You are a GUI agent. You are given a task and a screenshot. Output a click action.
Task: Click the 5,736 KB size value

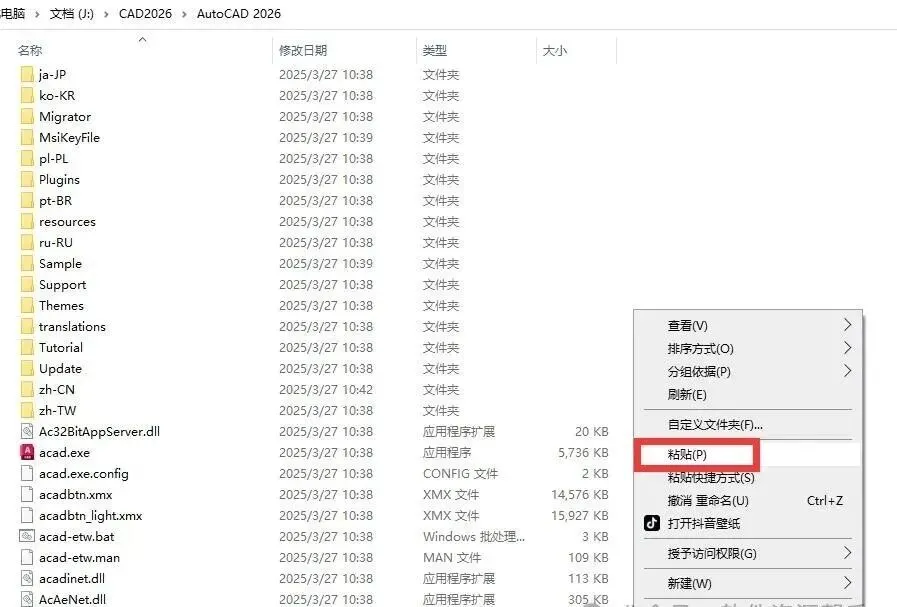(x=583, y=453)
